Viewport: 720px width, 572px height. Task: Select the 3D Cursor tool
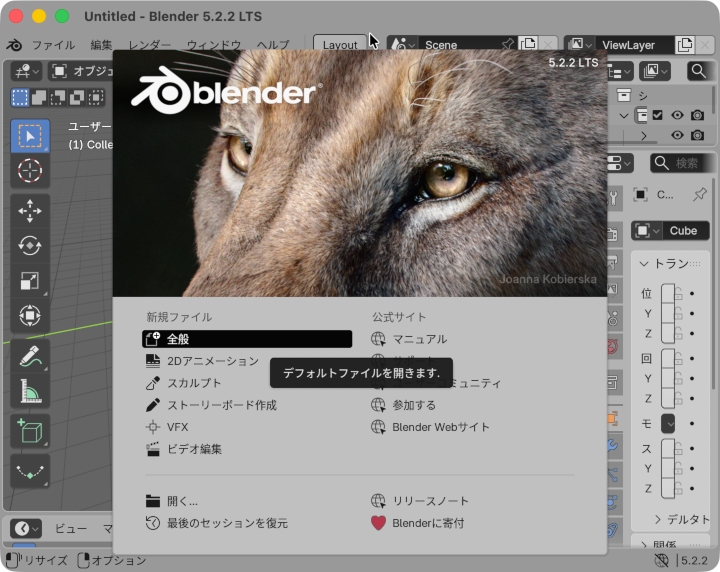point(30,171)
